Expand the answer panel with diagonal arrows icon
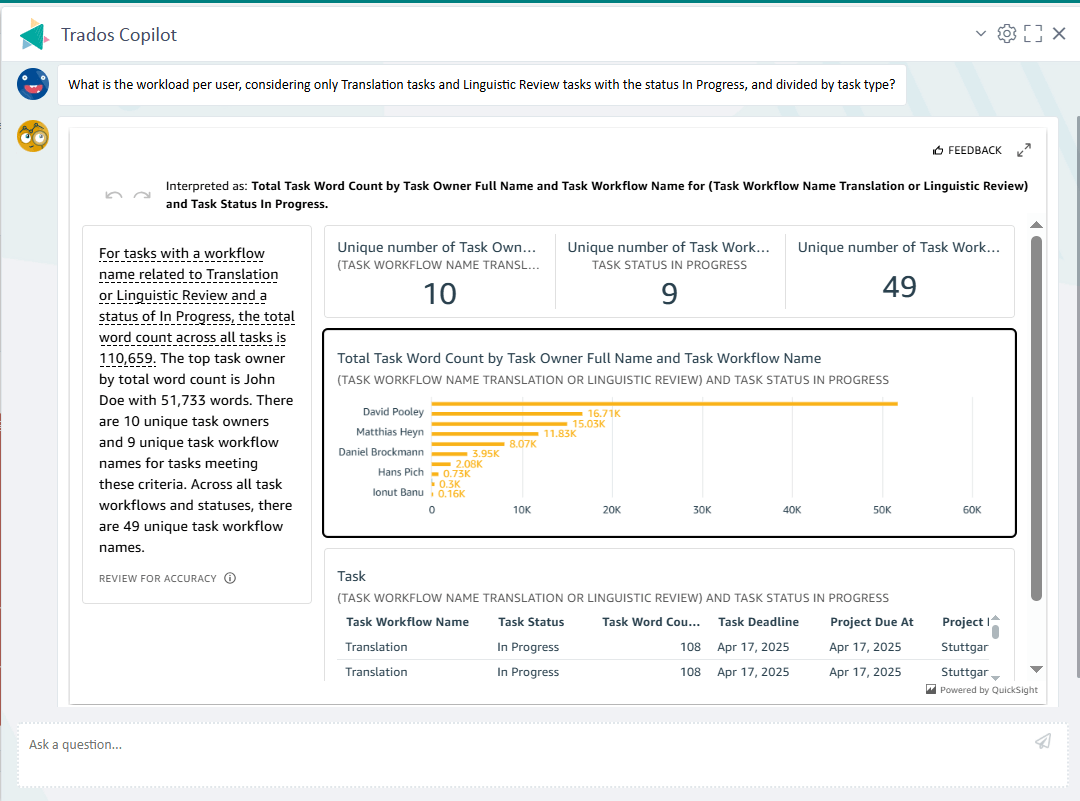The width and height of the screenshot is (1080, 801). (x=1023, y=150)
